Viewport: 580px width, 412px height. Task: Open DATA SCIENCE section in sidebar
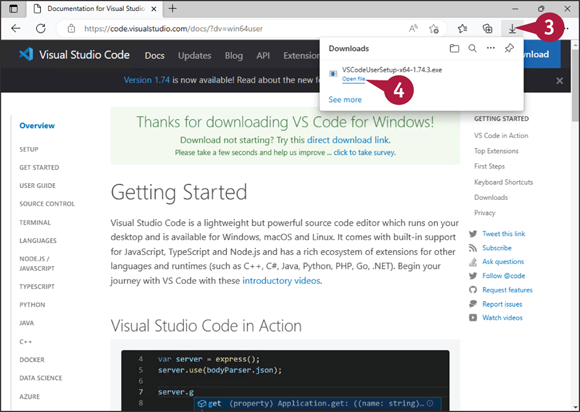pyautogui.click(x=41, y=378)
